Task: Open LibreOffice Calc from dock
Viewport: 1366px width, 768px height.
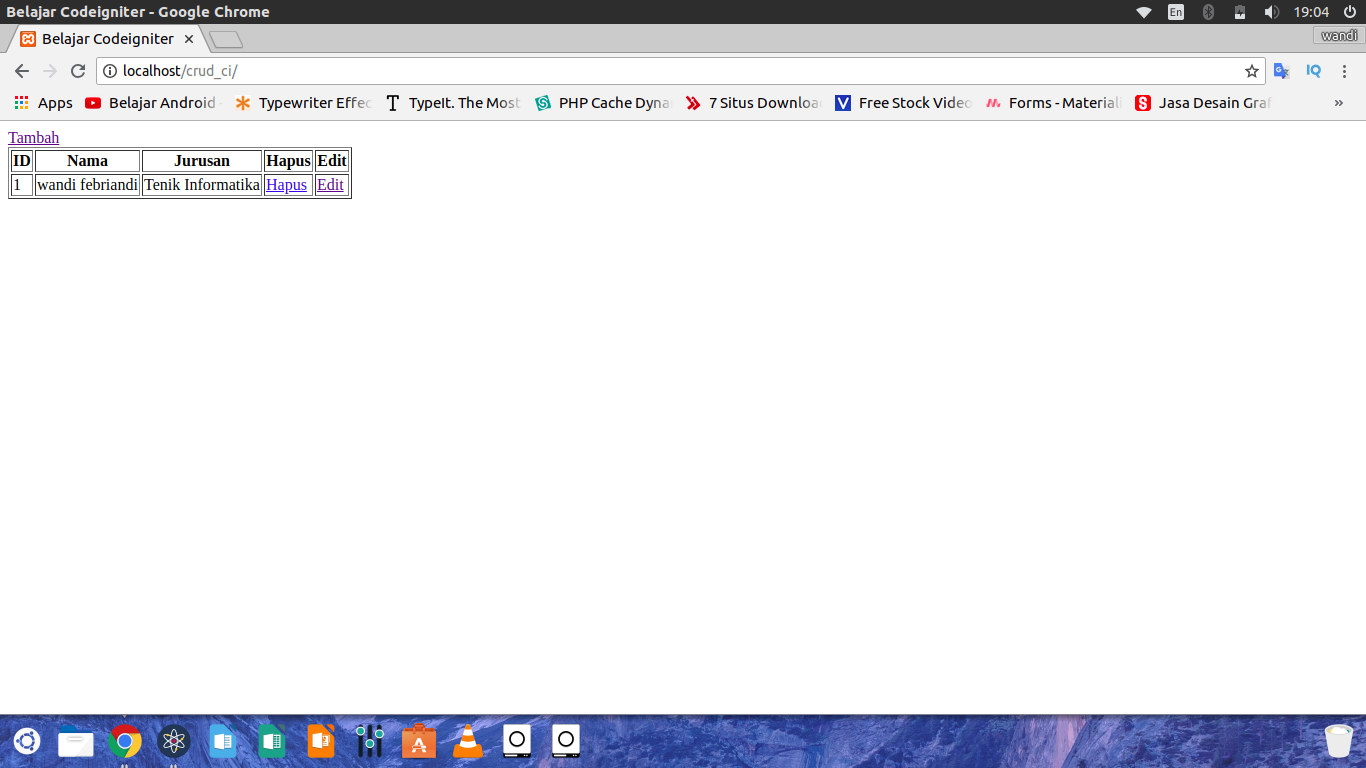Action: [x=271, y=741]
